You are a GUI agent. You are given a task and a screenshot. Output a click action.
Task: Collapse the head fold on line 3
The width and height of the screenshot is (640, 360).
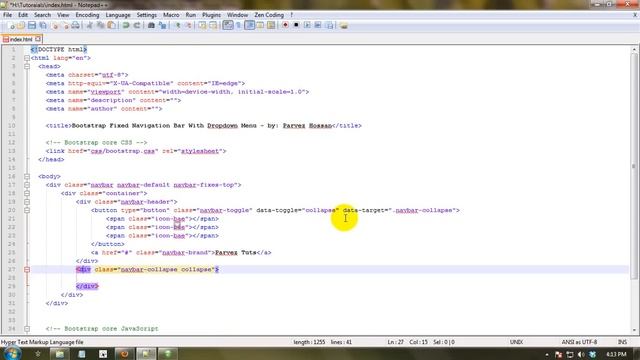(27, 66)
